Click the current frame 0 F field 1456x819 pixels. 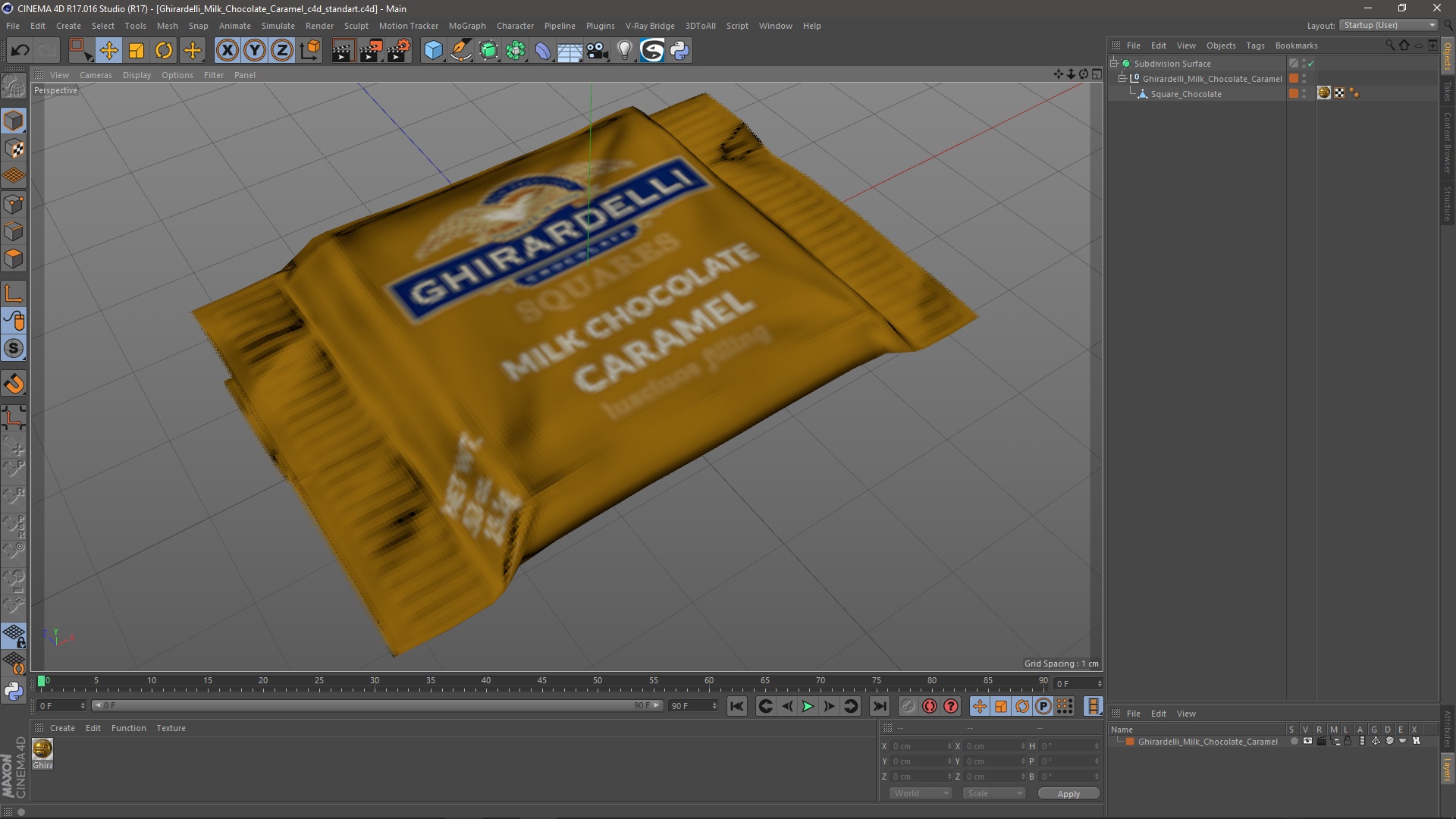coord(61,705)
